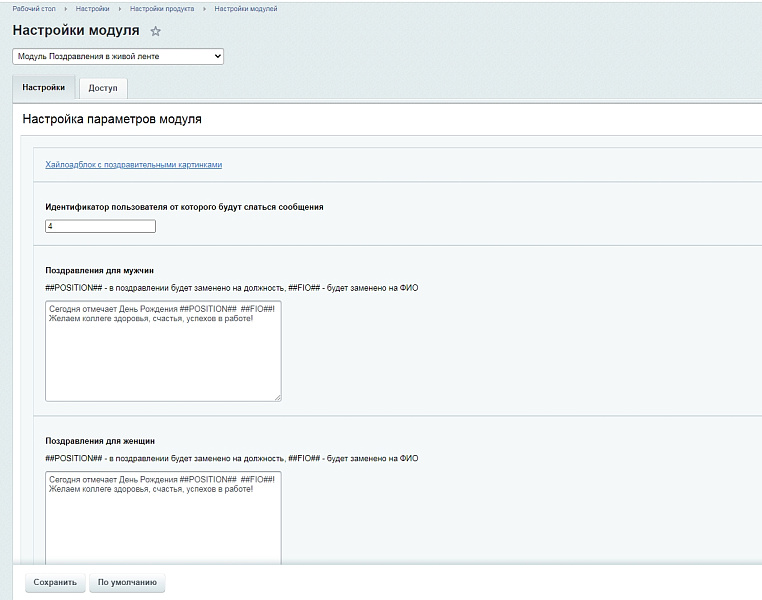Click resize grip of men's greeting textarea
The height and width of the screenshot is (600, 762).
[x=277, y=397]
